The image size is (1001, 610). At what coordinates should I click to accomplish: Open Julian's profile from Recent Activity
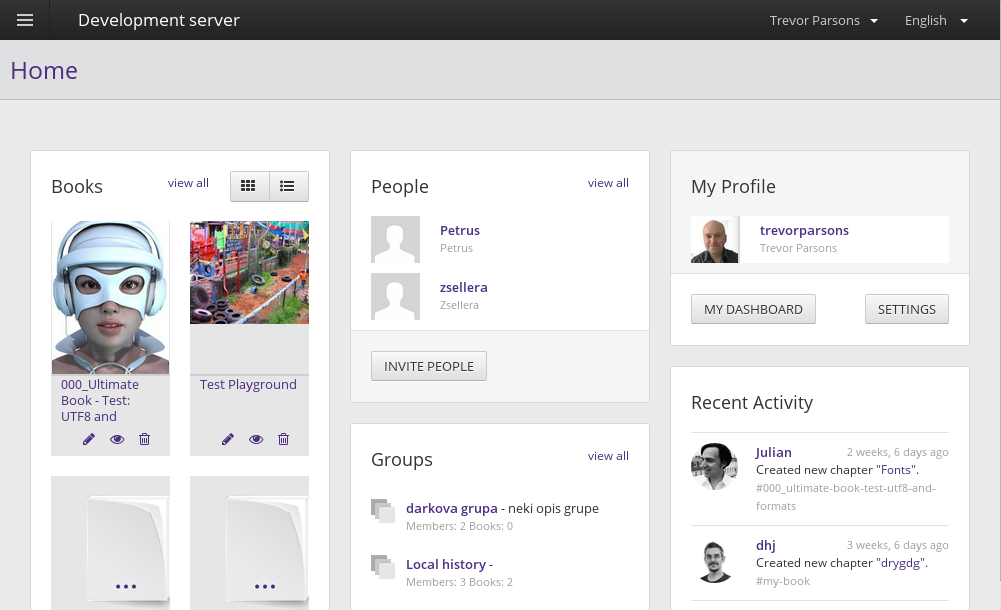(774, 452)
